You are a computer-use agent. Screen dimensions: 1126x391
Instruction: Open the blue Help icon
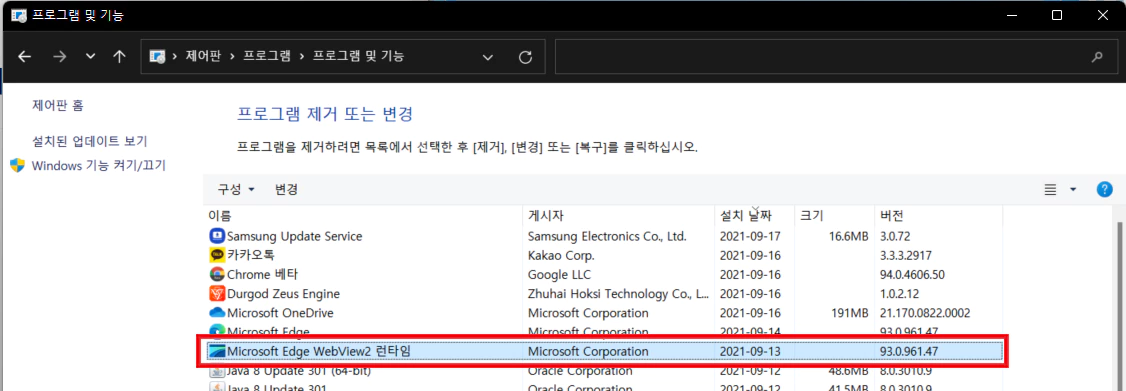click(1104, 189)
